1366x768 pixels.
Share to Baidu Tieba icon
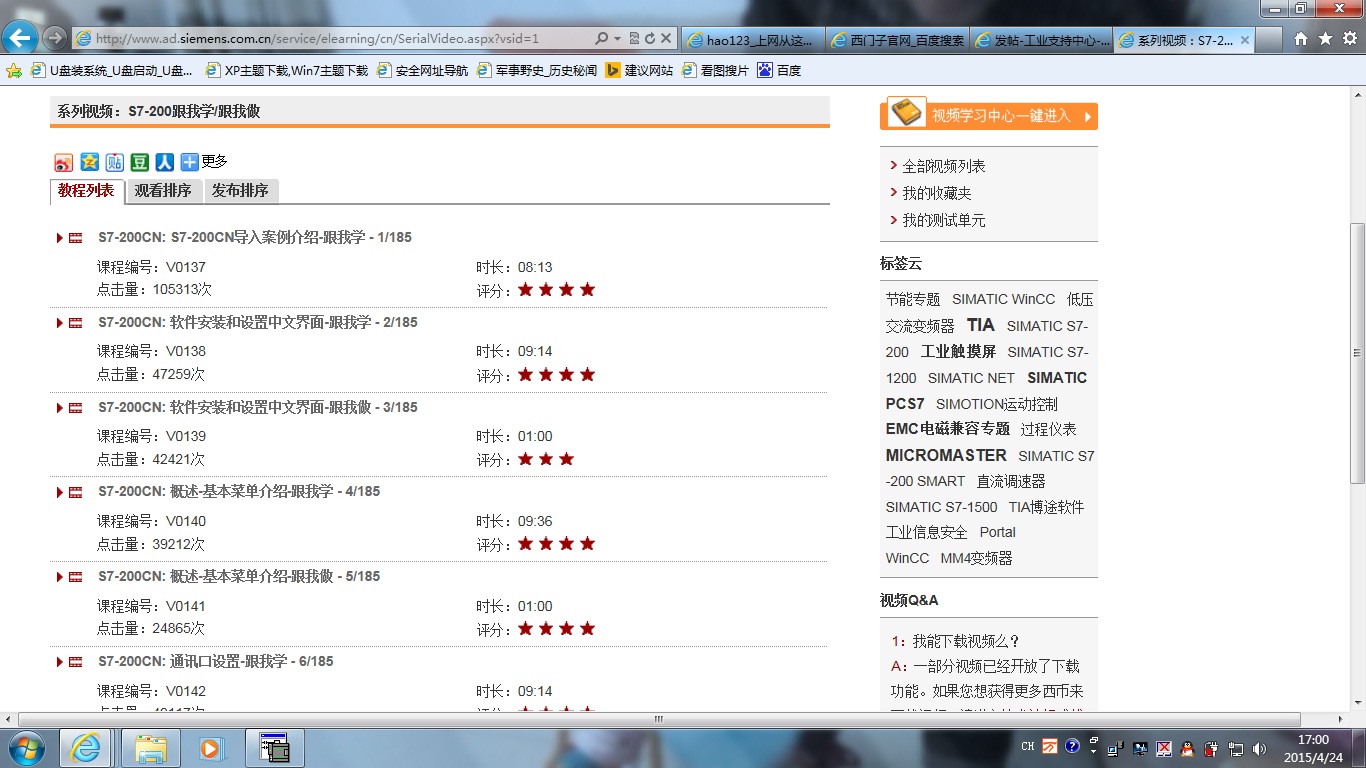tap(115, 162)
